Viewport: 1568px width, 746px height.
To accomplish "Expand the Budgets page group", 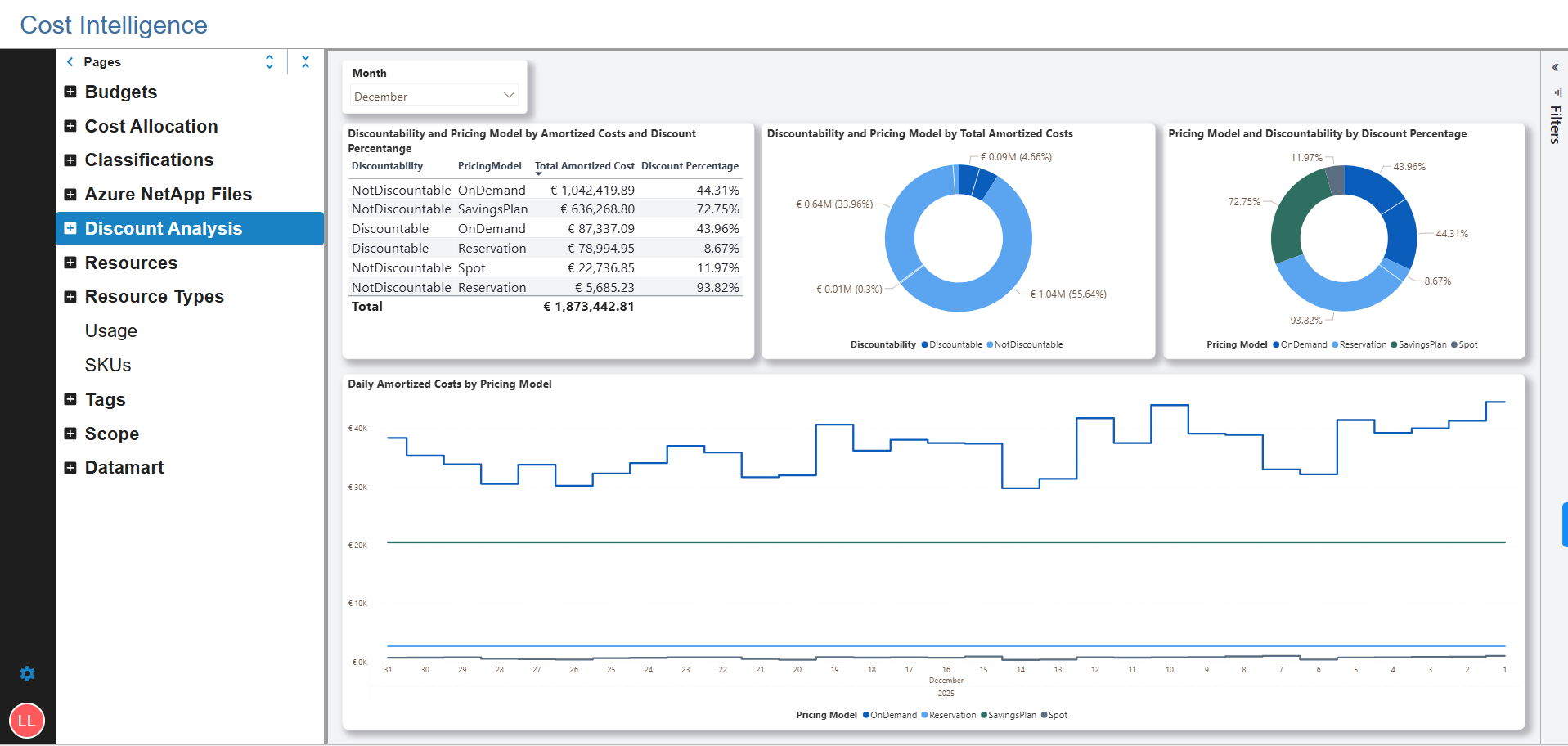I will tap(70, 92).
